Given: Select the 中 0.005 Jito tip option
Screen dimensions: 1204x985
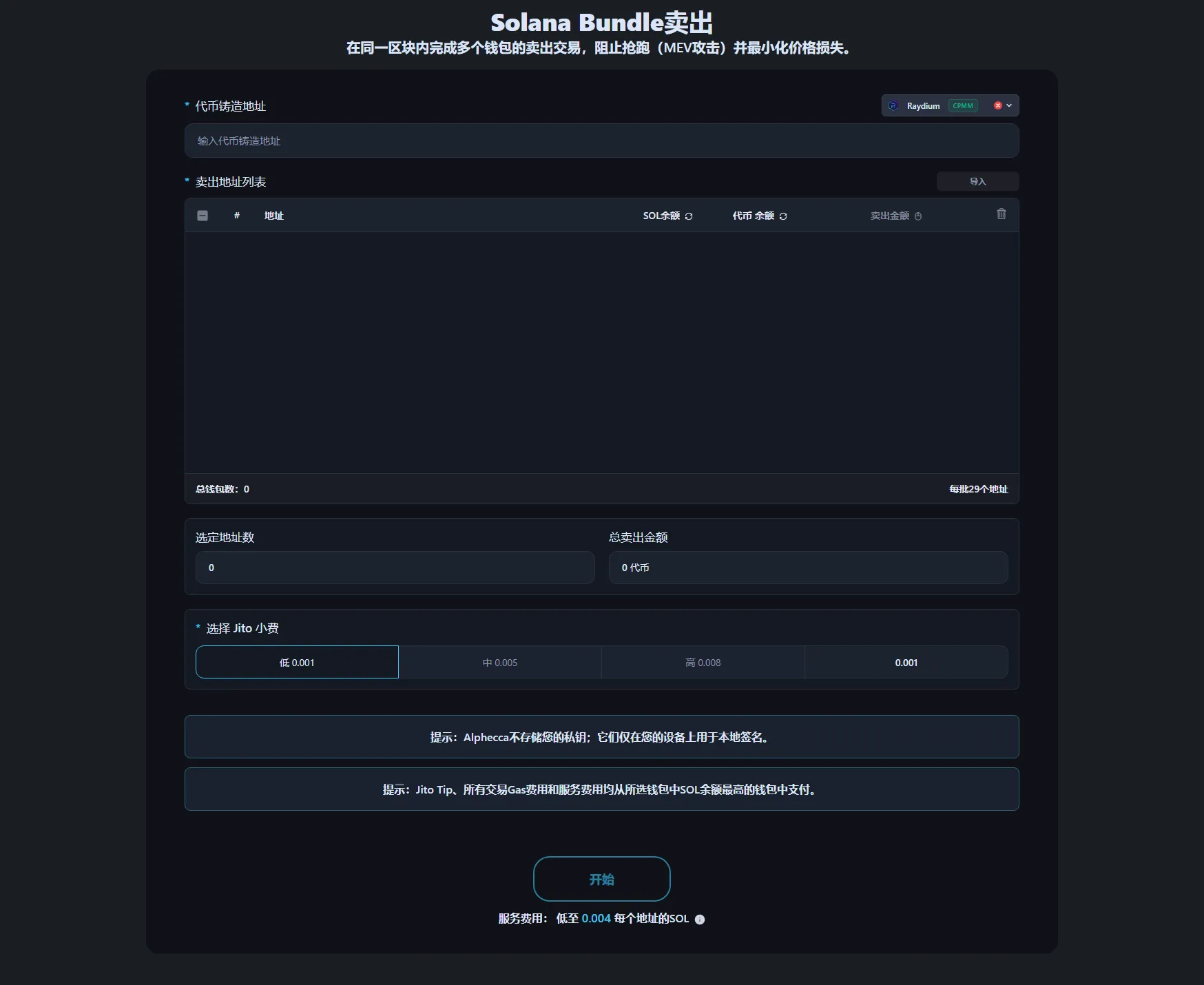Looking at the screenshot, I should pos(501,662).
